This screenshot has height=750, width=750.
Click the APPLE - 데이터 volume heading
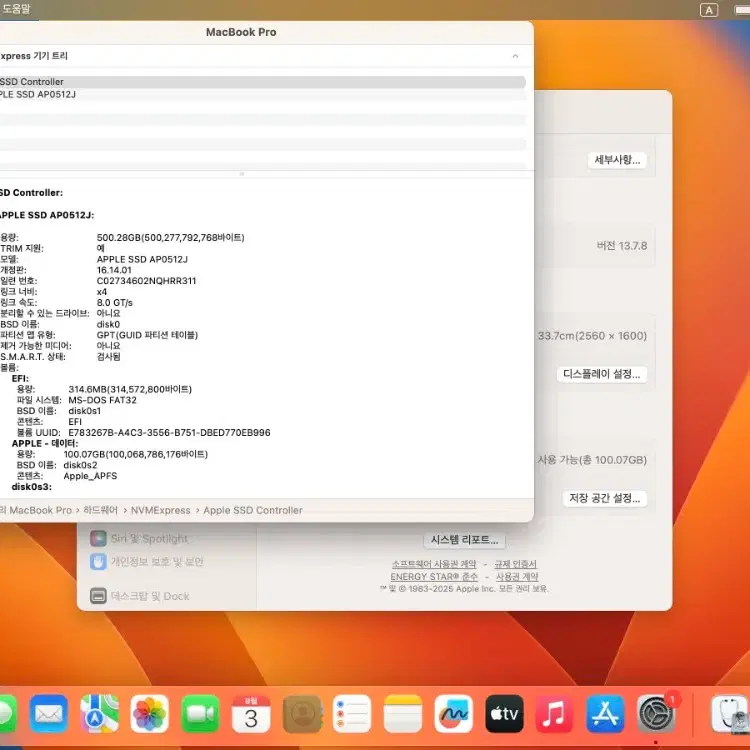coord(45,443)
